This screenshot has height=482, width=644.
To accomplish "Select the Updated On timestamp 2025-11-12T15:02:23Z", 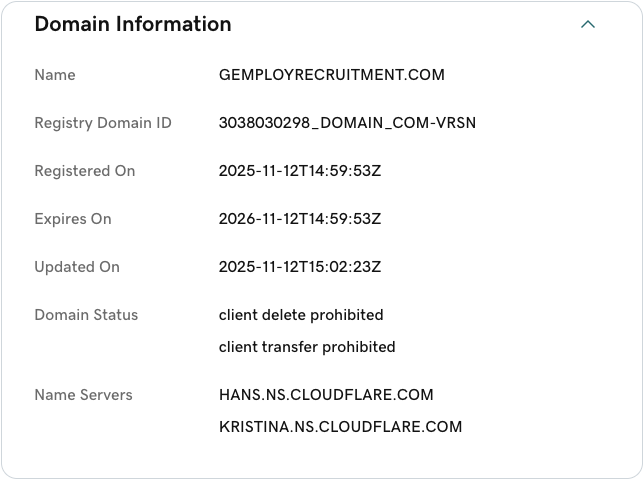I will pos(300,267).
